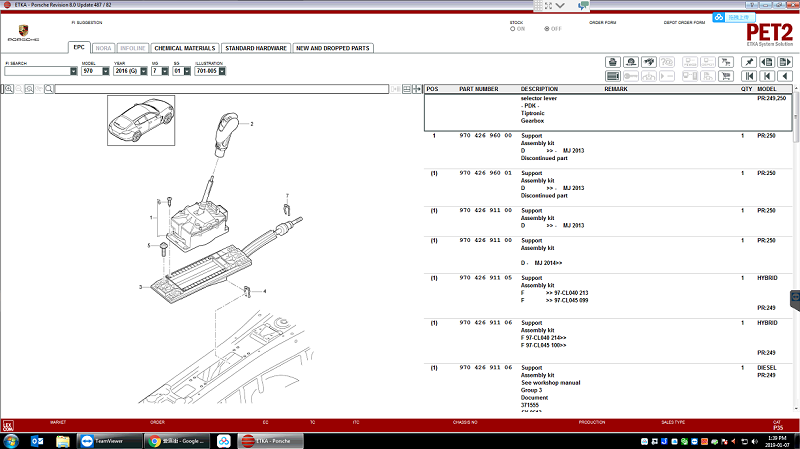Open Outlook from taskbar
Viewport: 800px width, 449px height.
[x=37, y=441]
